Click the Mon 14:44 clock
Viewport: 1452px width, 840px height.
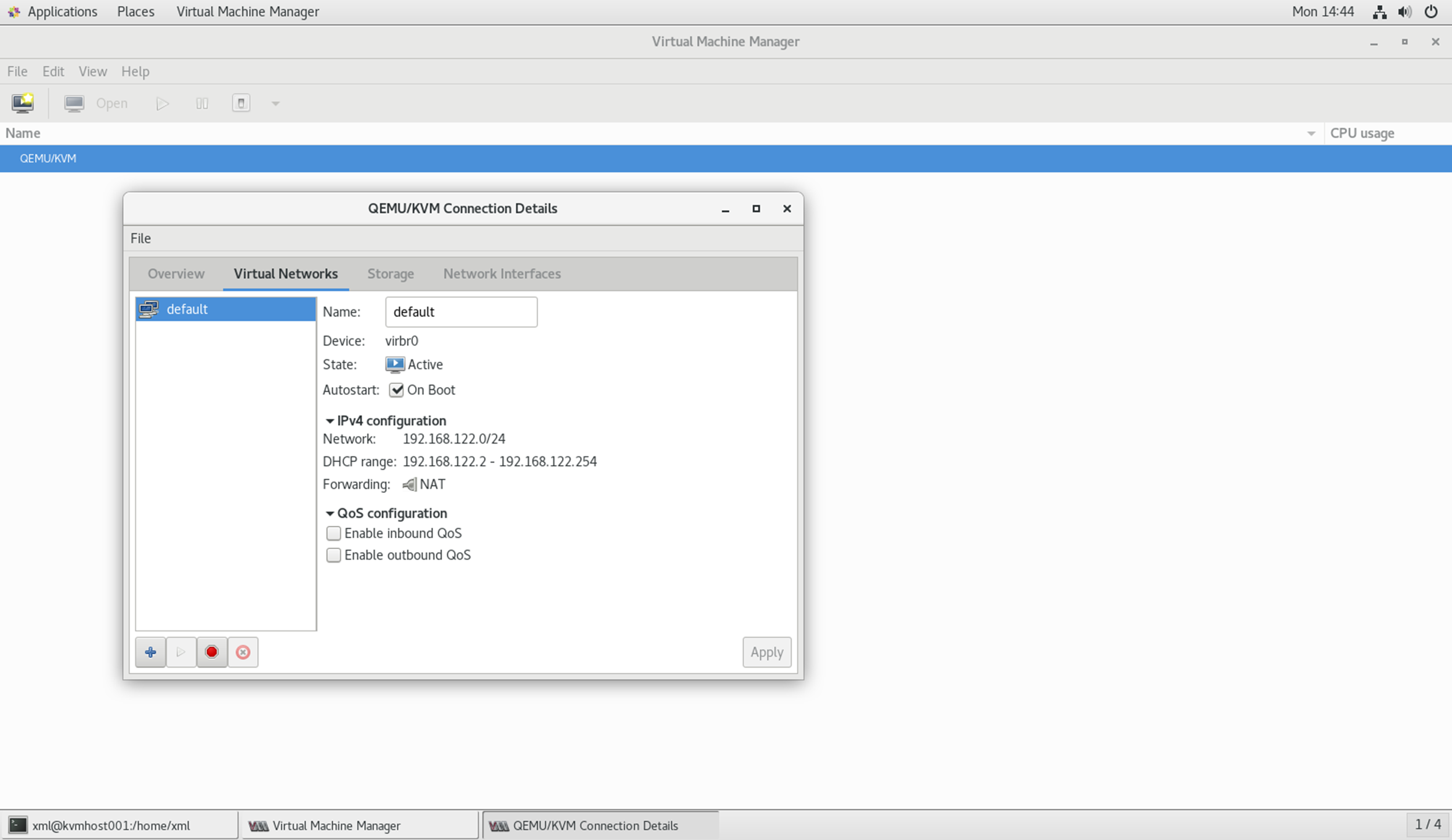click(x=1323, y=12)
